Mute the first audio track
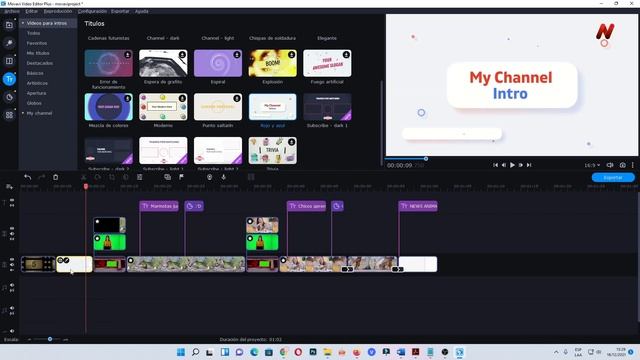Screen dimensions: 640x360 tap(12, 285)
